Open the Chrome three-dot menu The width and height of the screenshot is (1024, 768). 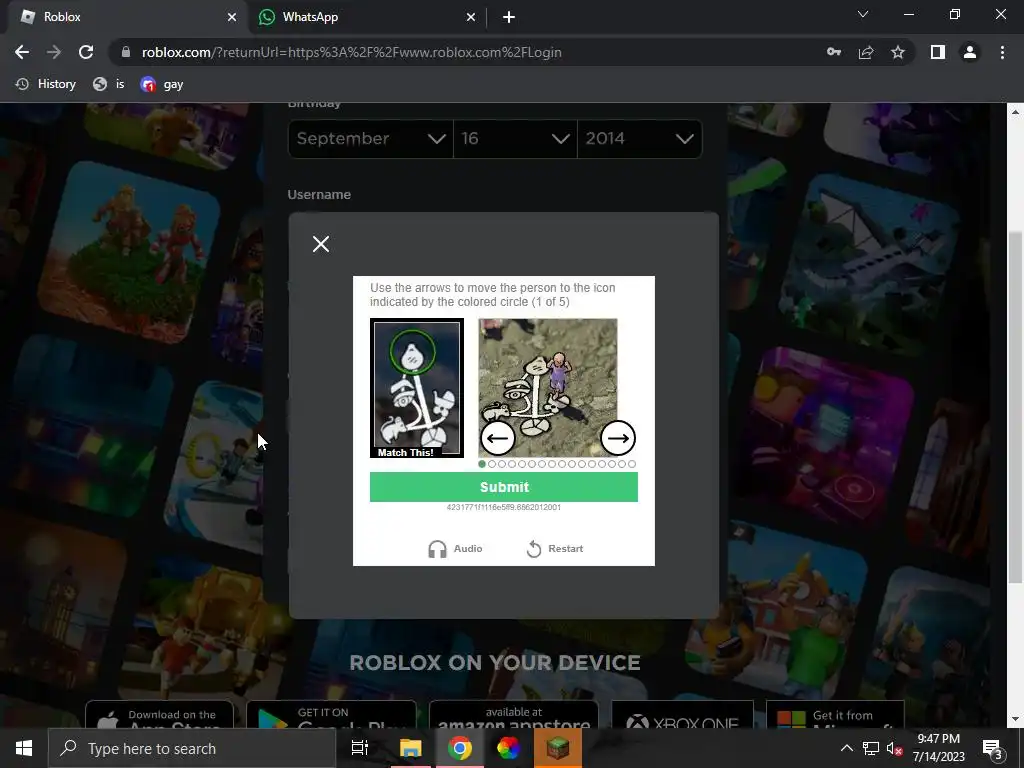tap(1002, 52)
